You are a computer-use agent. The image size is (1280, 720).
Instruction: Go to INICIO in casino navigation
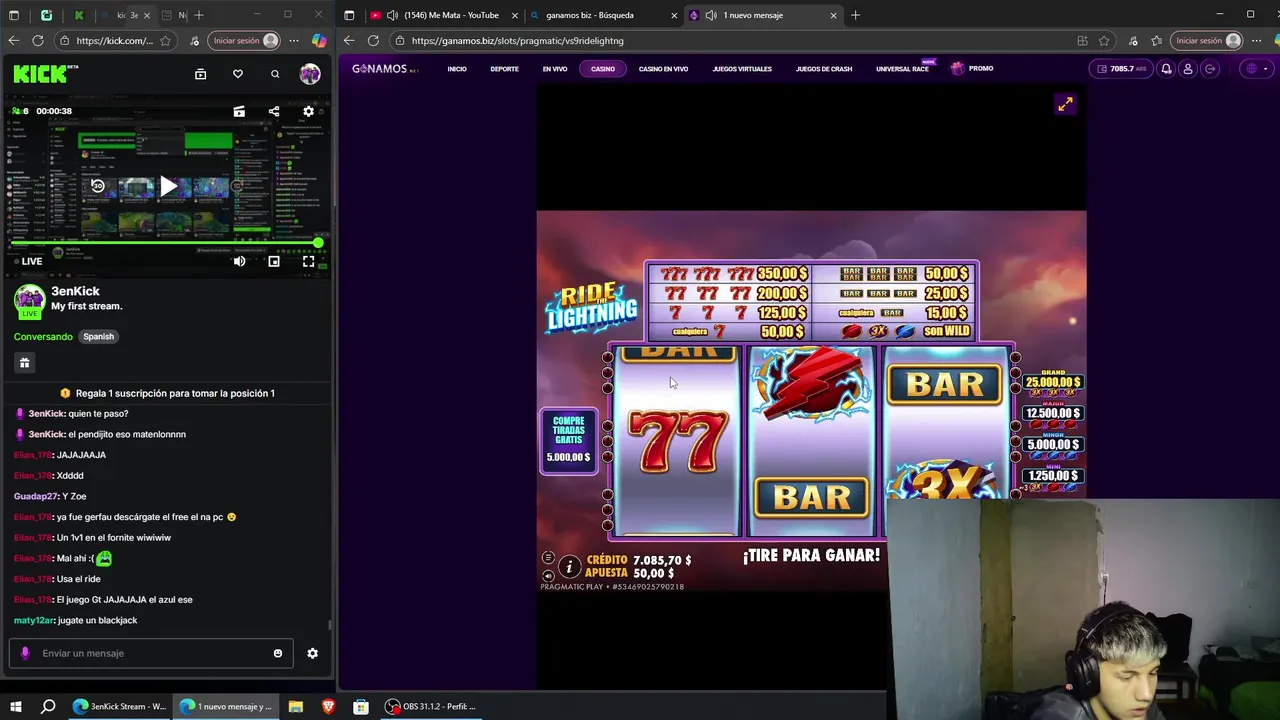pyautogui.click(x=457, y=69)
